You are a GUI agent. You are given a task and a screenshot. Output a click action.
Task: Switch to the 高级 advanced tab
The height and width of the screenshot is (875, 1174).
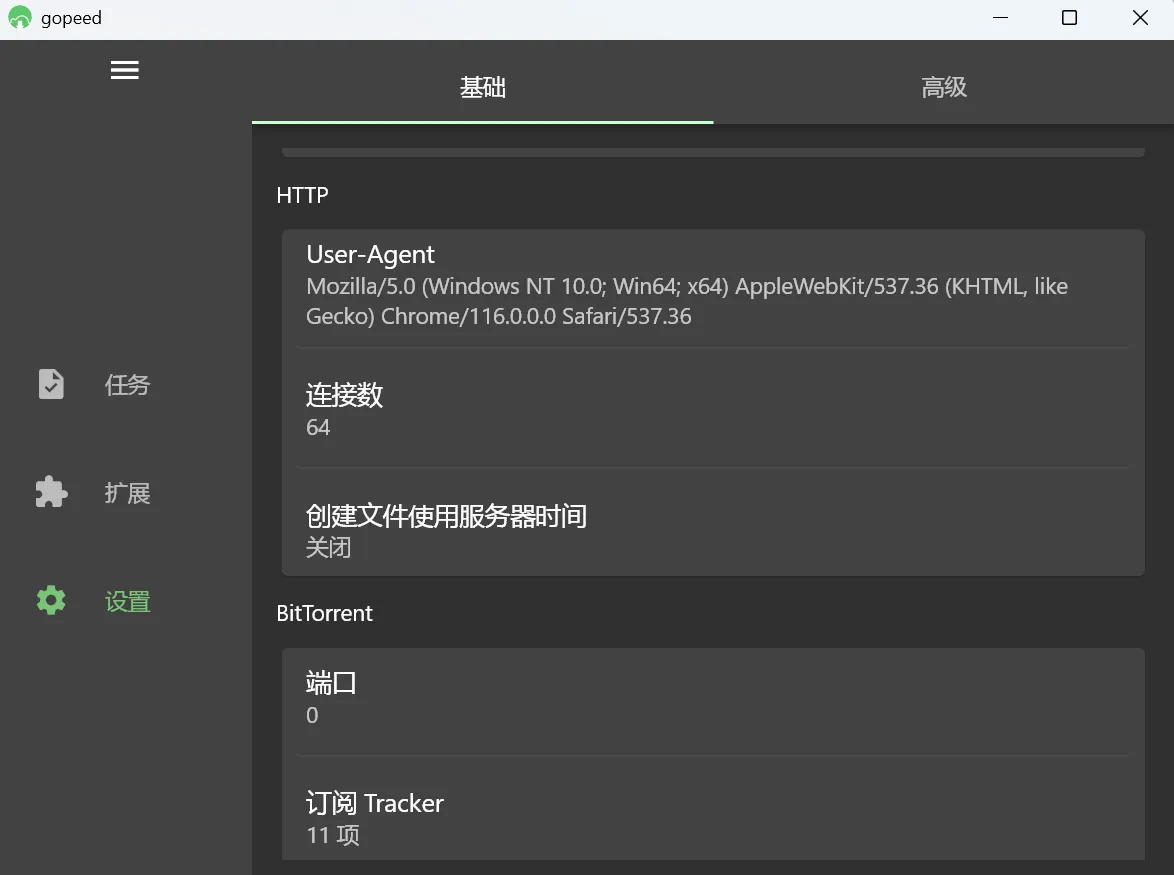[943, 88]
